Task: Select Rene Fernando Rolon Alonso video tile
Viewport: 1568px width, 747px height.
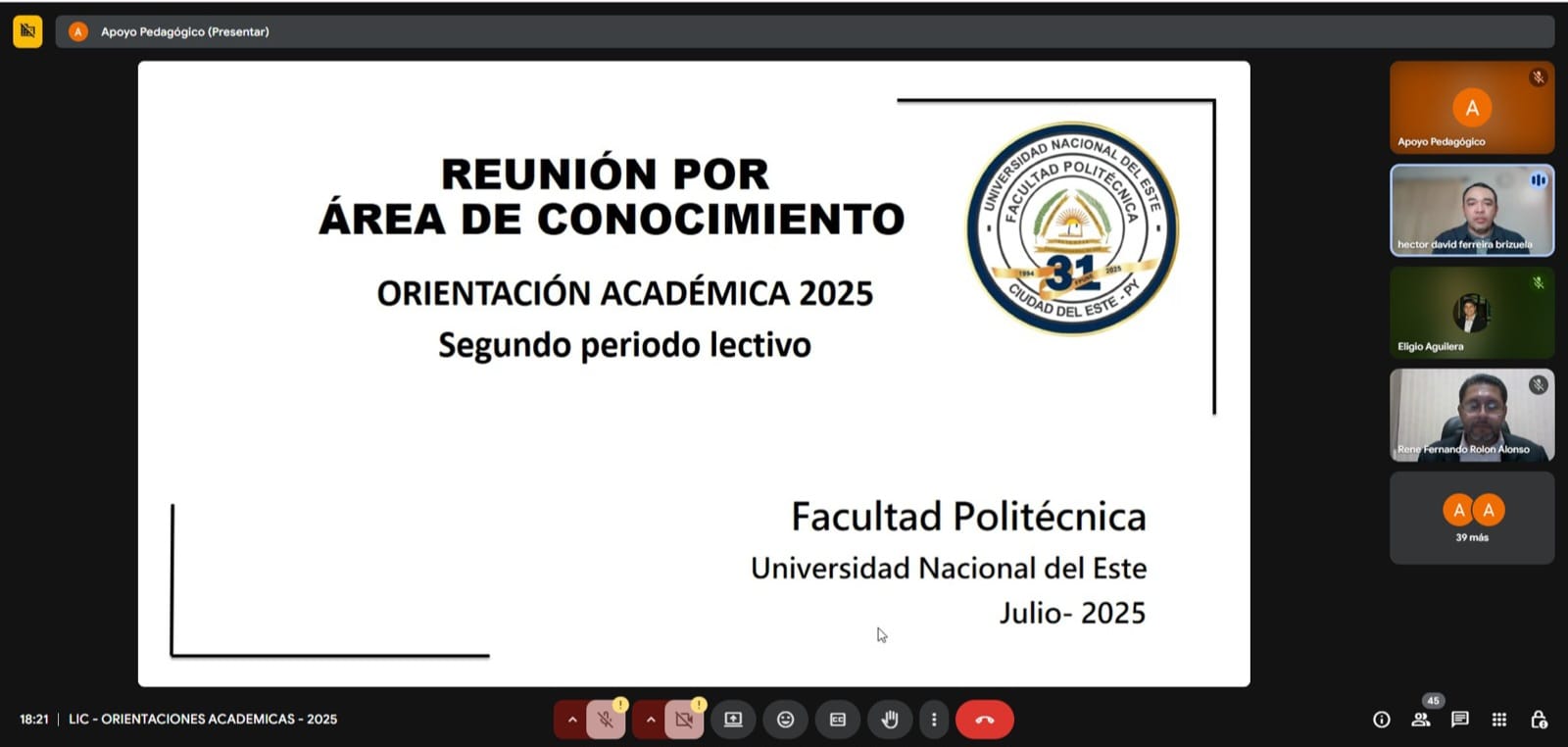Action: point(1472,416)
